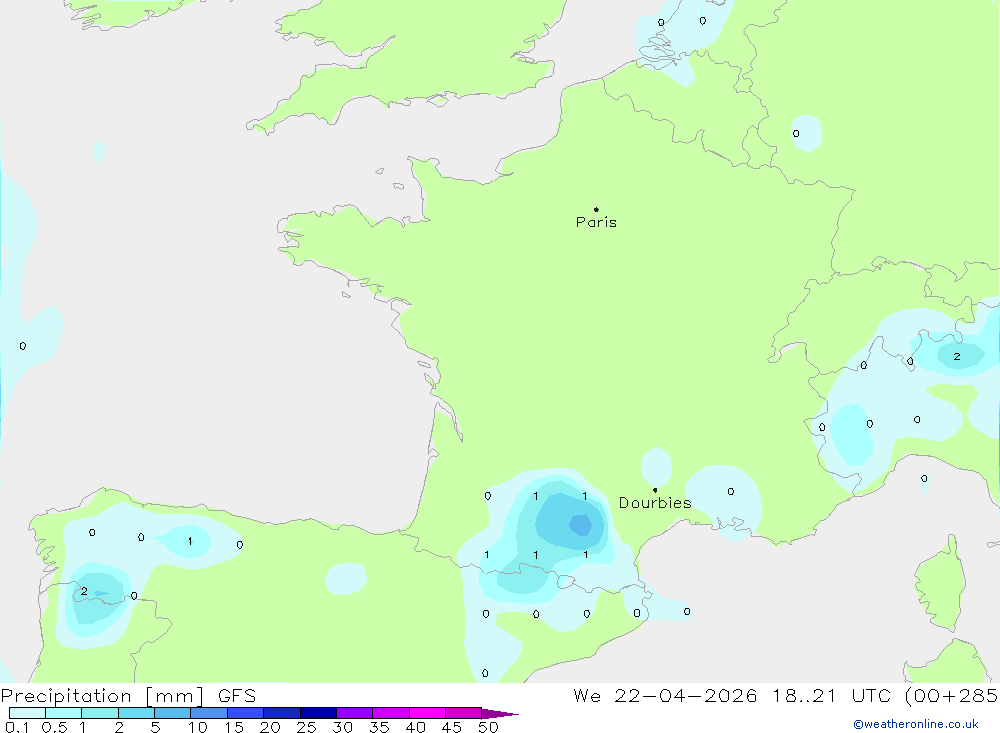The image size is (1000, 733).
Task: Click the GFS model label
Action: [237, 696]
